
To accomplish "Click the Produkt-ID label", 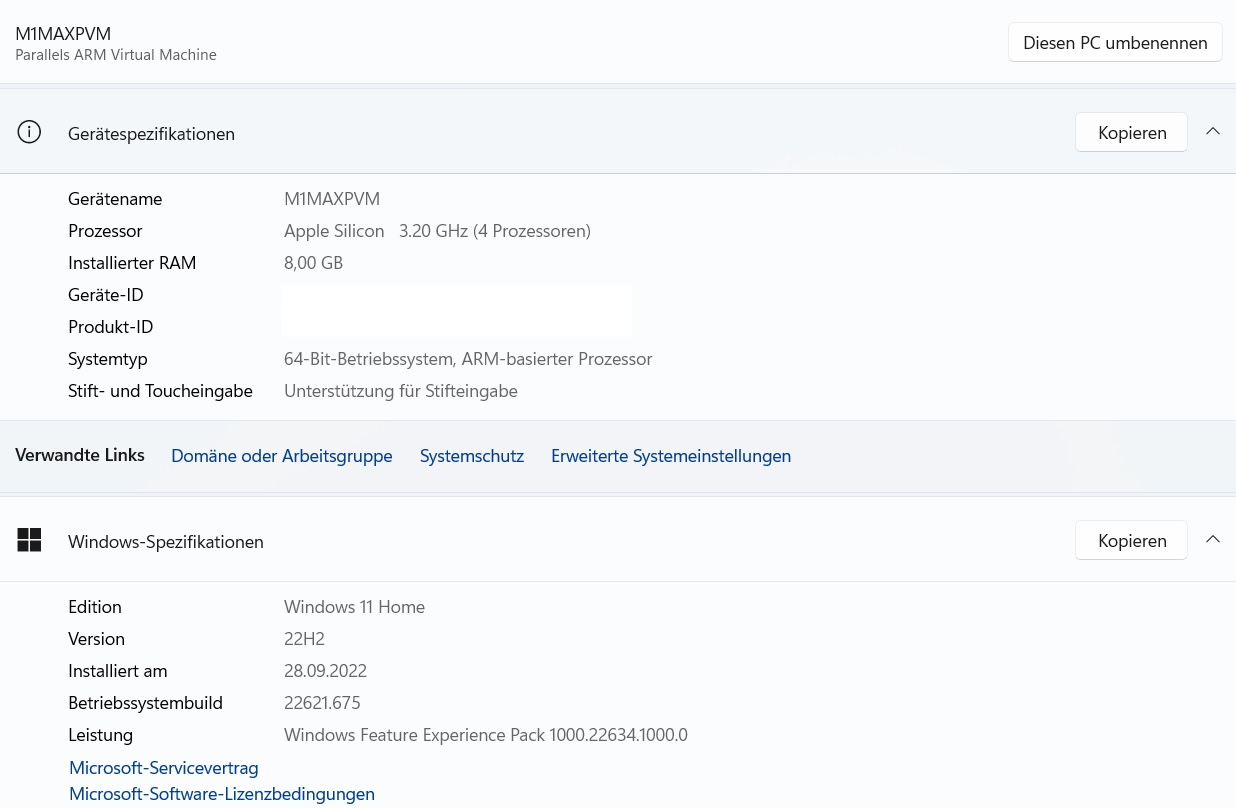I will 111,327.
